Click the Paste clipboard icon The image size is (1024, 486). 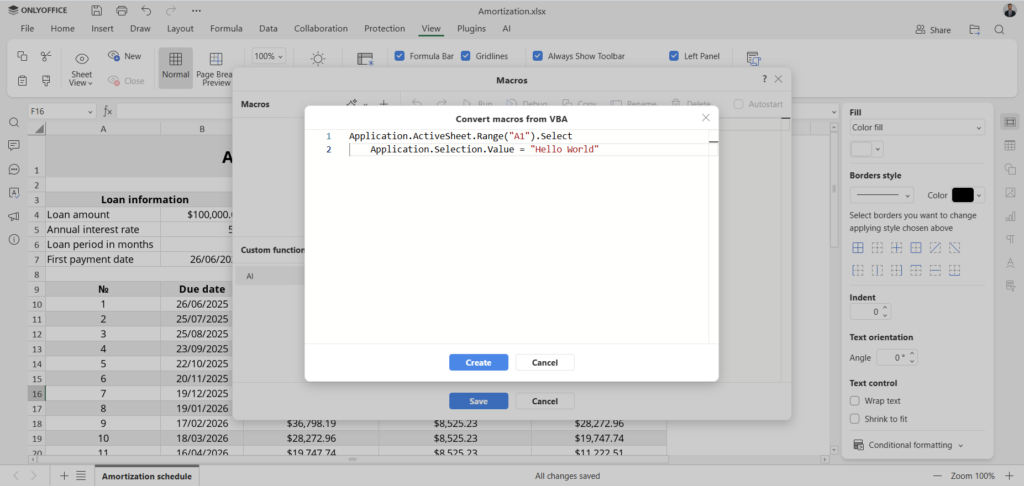22,80
